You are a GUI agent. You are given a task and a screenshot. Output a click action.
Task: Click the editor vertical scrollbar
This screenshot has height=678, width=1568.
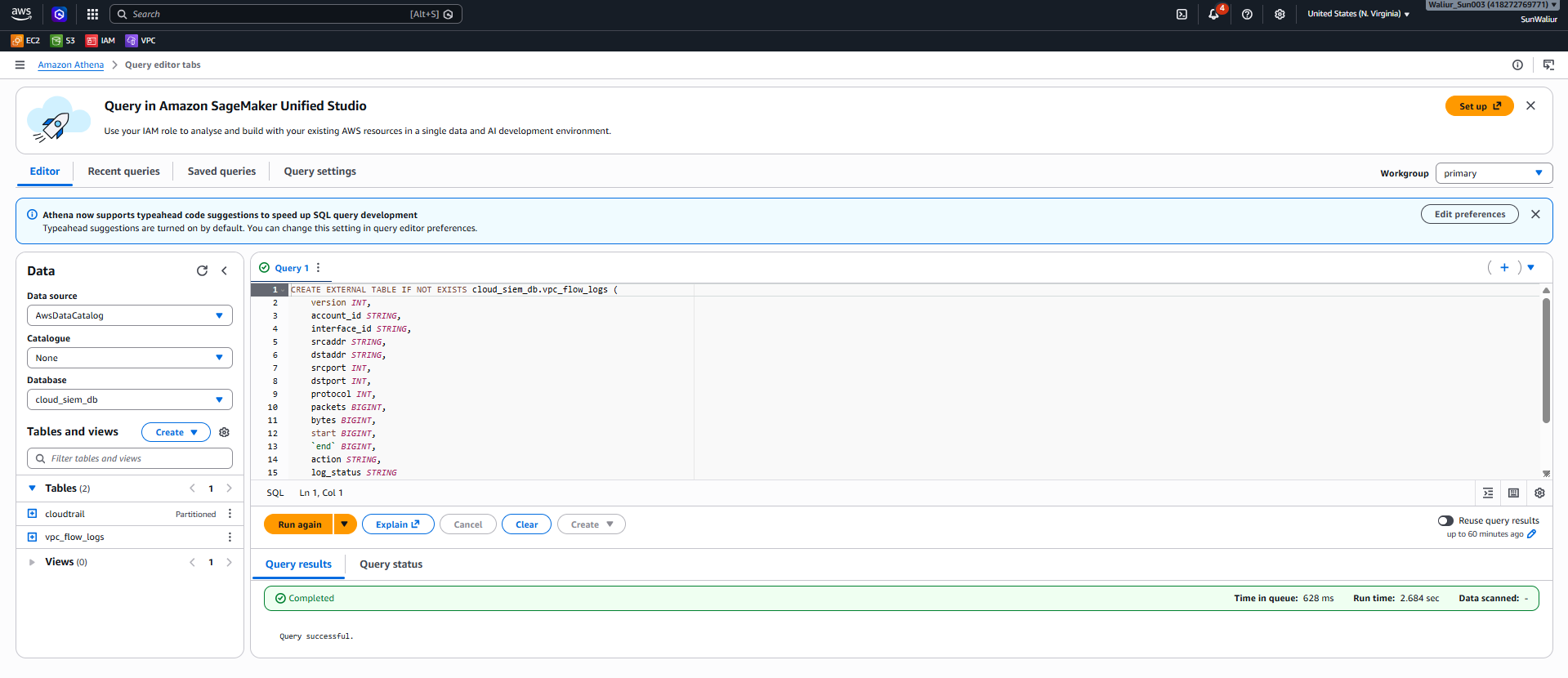(x=1546, y=360)
